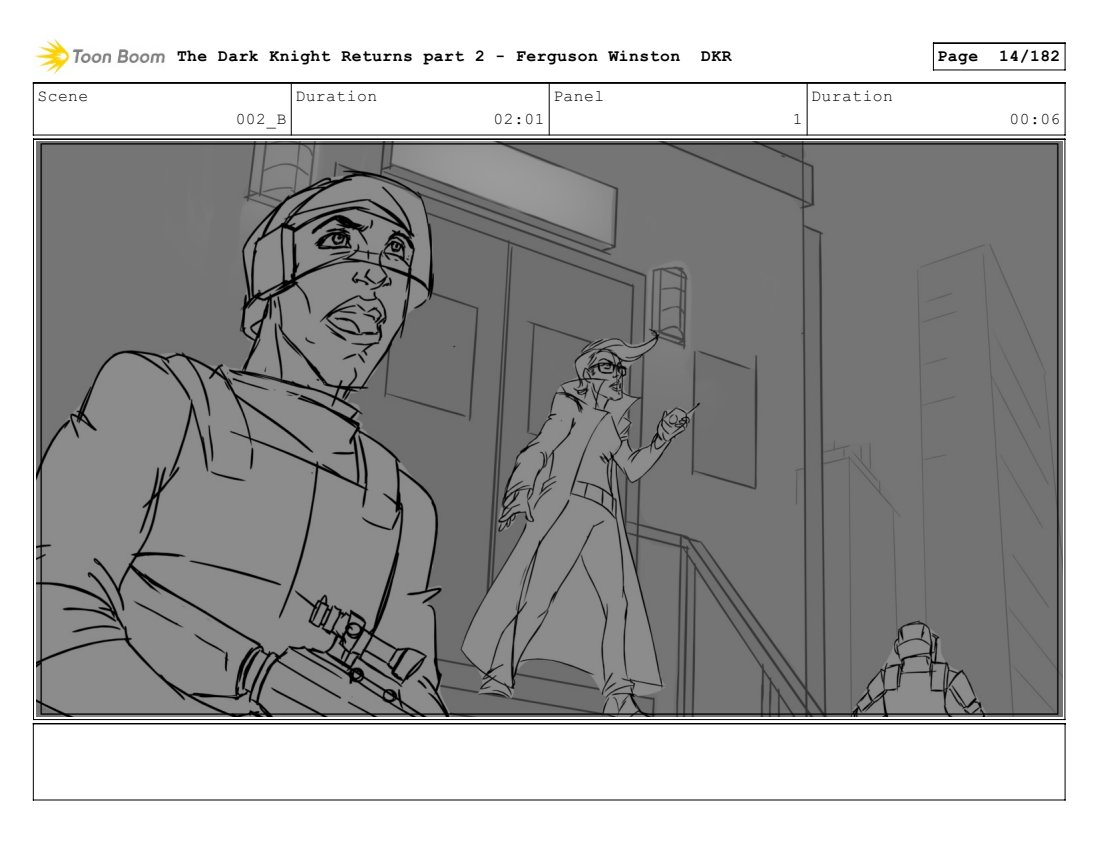Click the empty notes box below the panel
Screen dimensions: 1100x850
point(549,762)
